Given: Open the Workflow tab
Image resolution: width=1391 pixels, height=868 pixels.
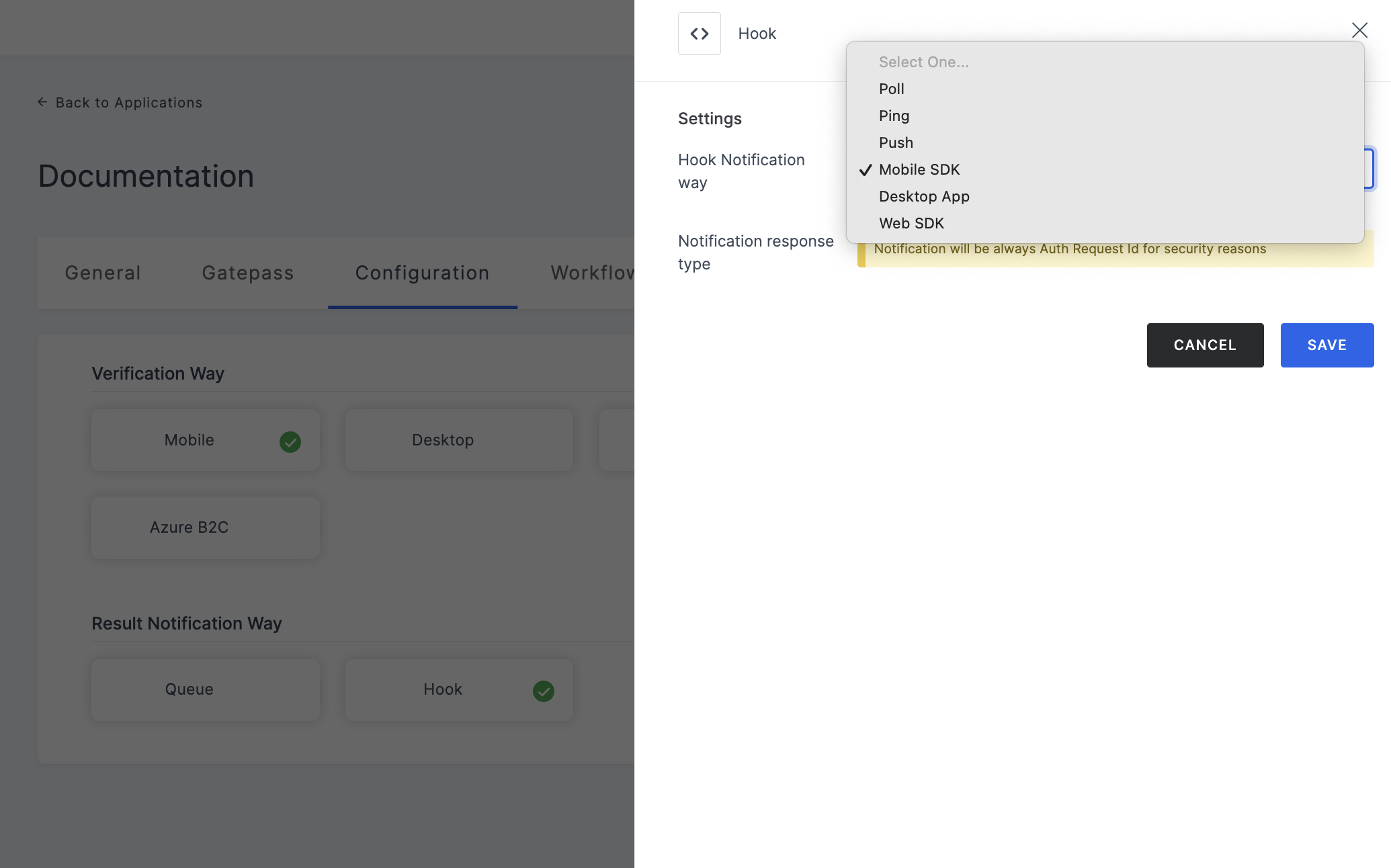Looking at the screenshot, I should click(x=592, y=273).
